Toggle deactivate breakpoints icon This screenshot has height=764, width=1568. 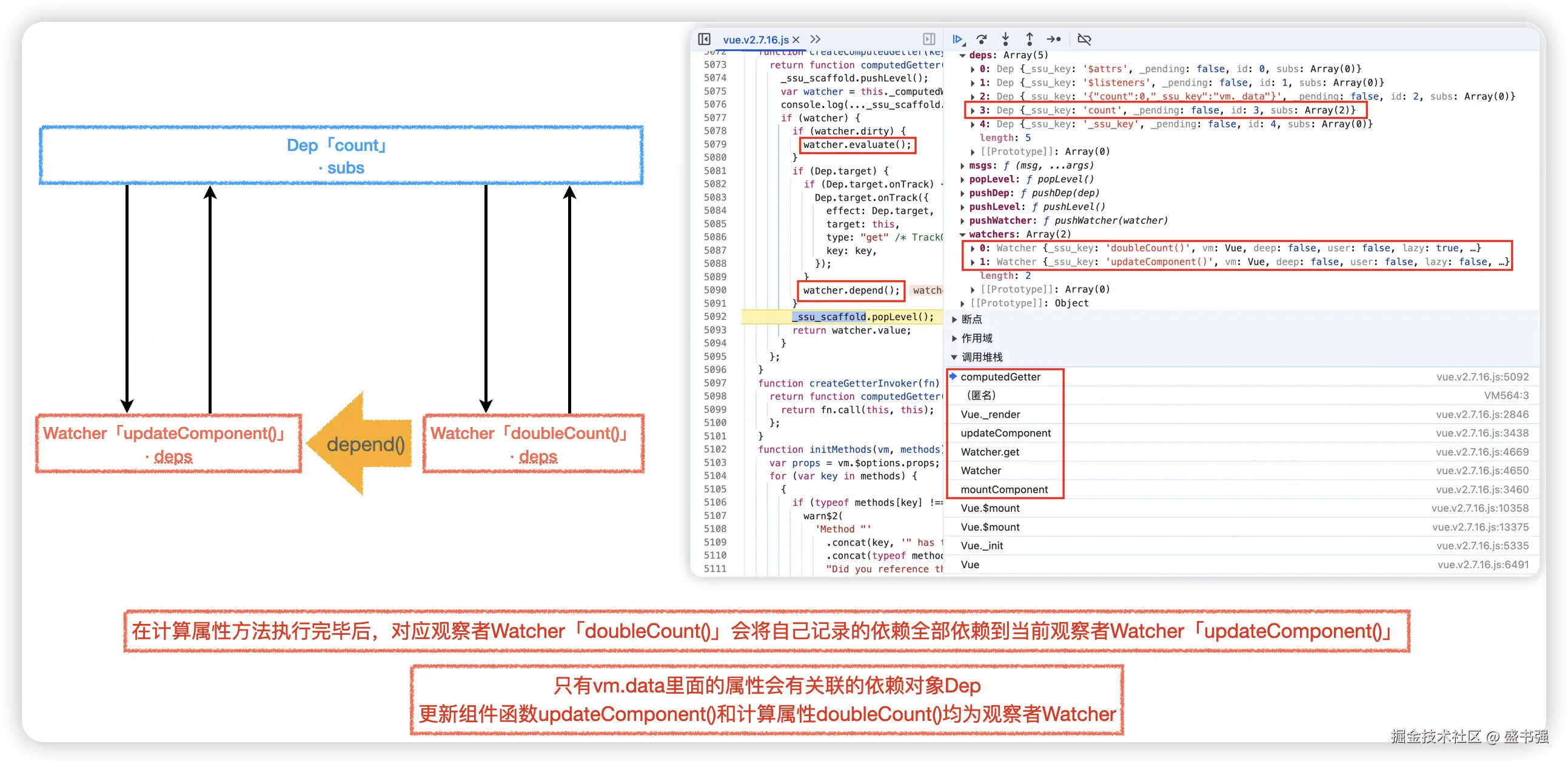point(1084,39)
